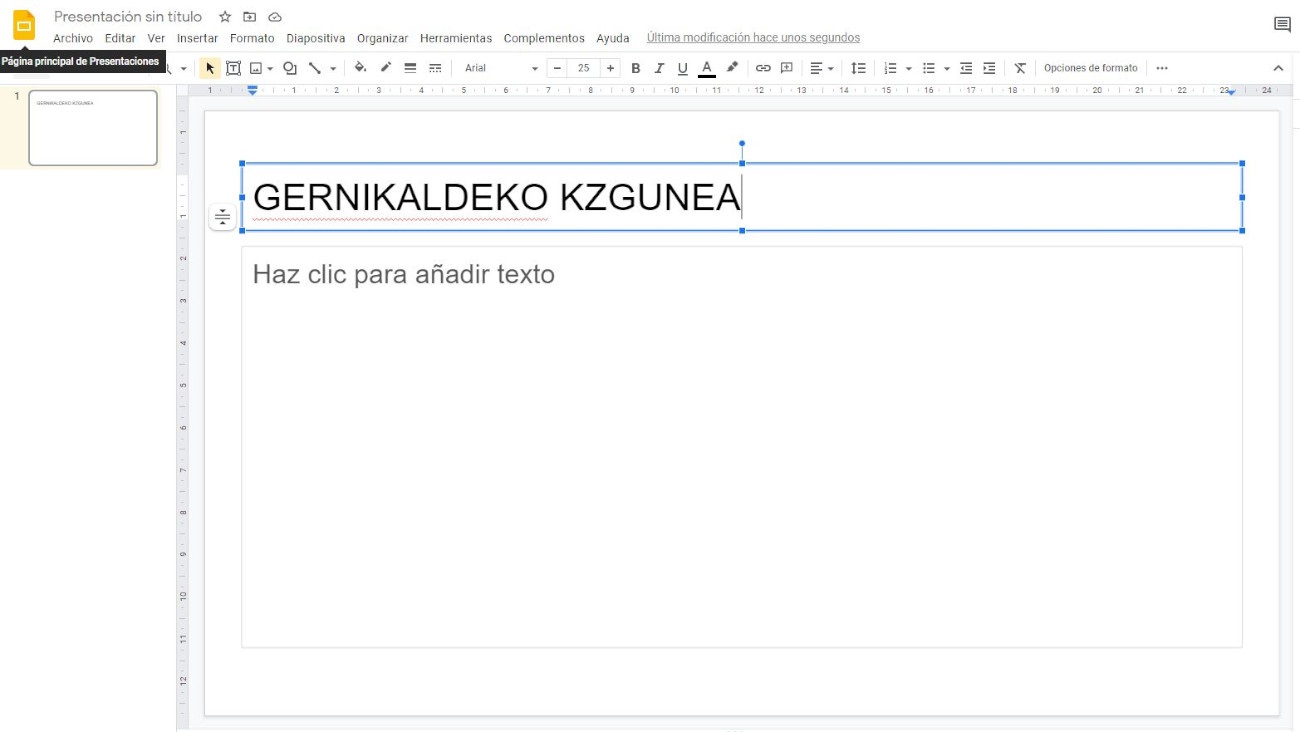Expand bulleted list style dropdown arrow
The width and height of the screenshot is (1300, 732).
pyautogui.click(x=947, y=68)
